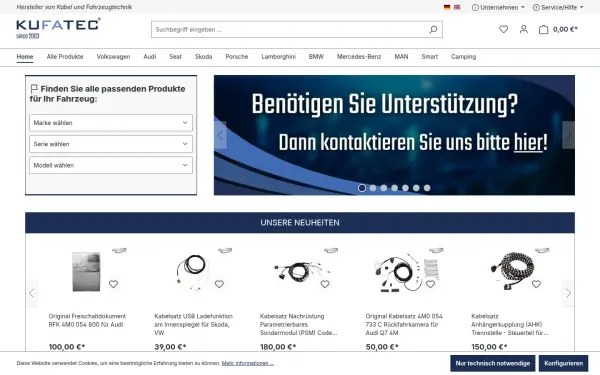600x375 pixels.
Task: Switch language to German flag
Action: 447,7
